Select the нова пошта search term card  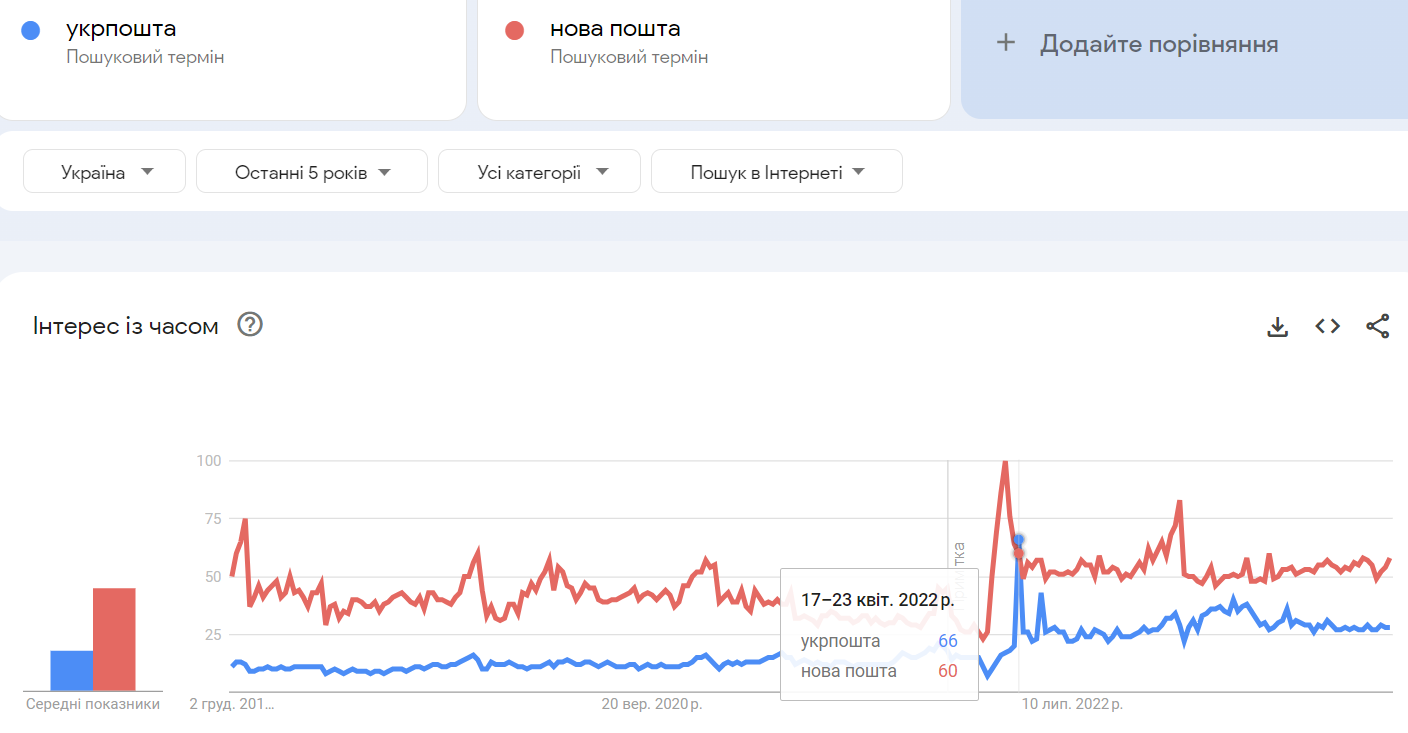click(x=714, y=60)
